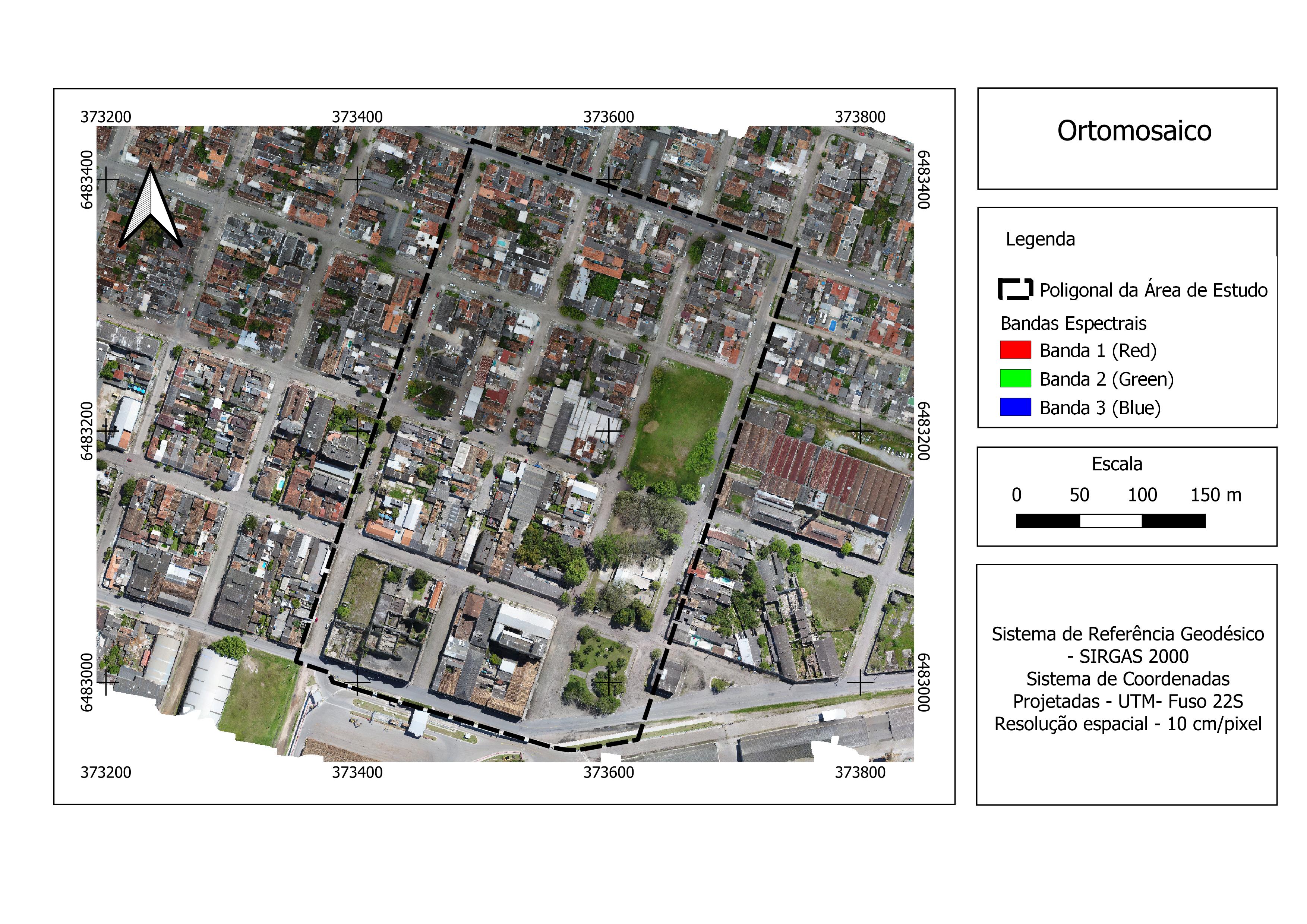Click the north arrow symbol on the map
1307x924 pixels.
(x=150, y=206)
